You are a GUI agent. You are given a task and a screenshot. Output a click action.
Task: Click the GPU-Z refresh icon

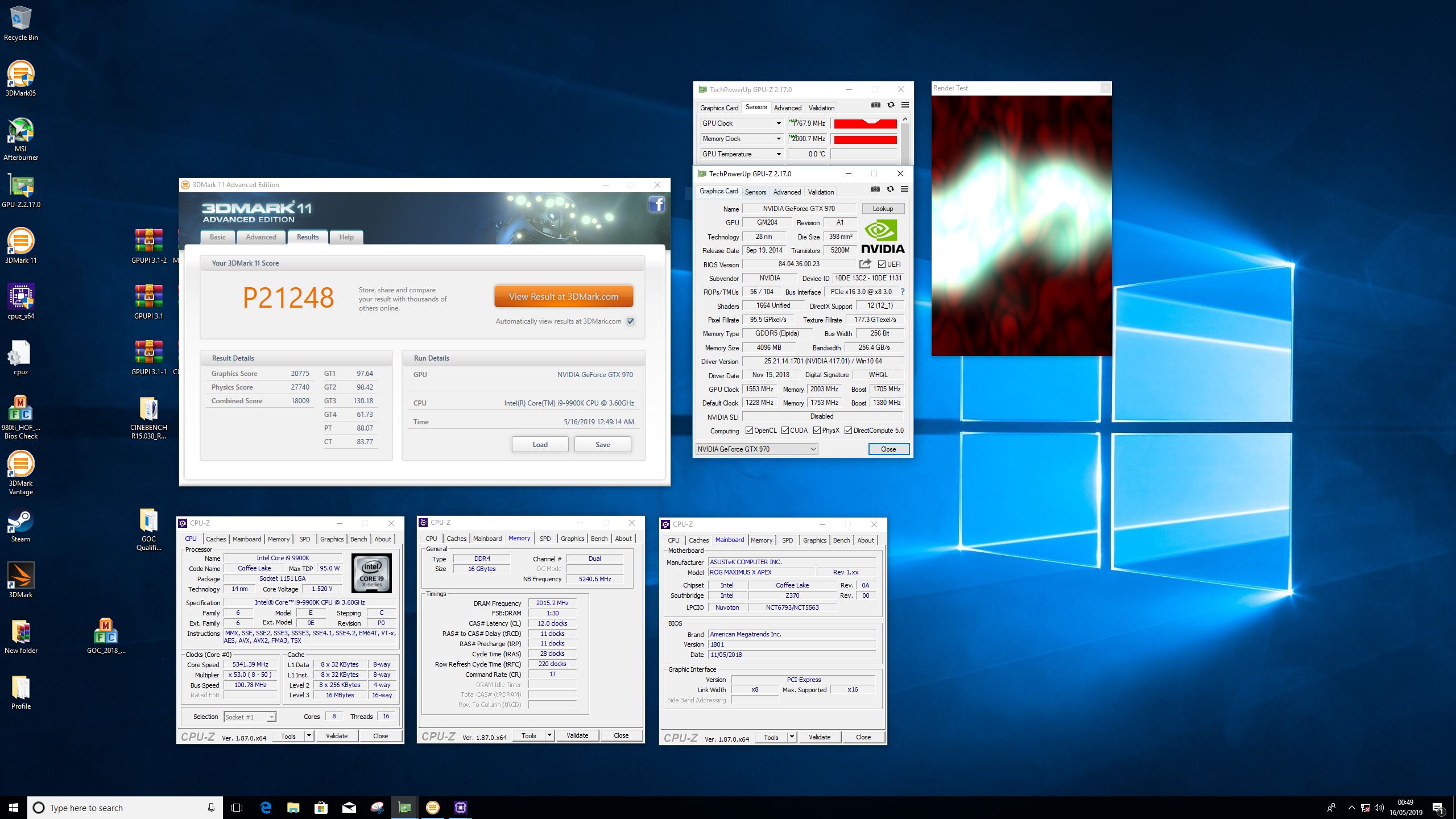coord(890,189)
